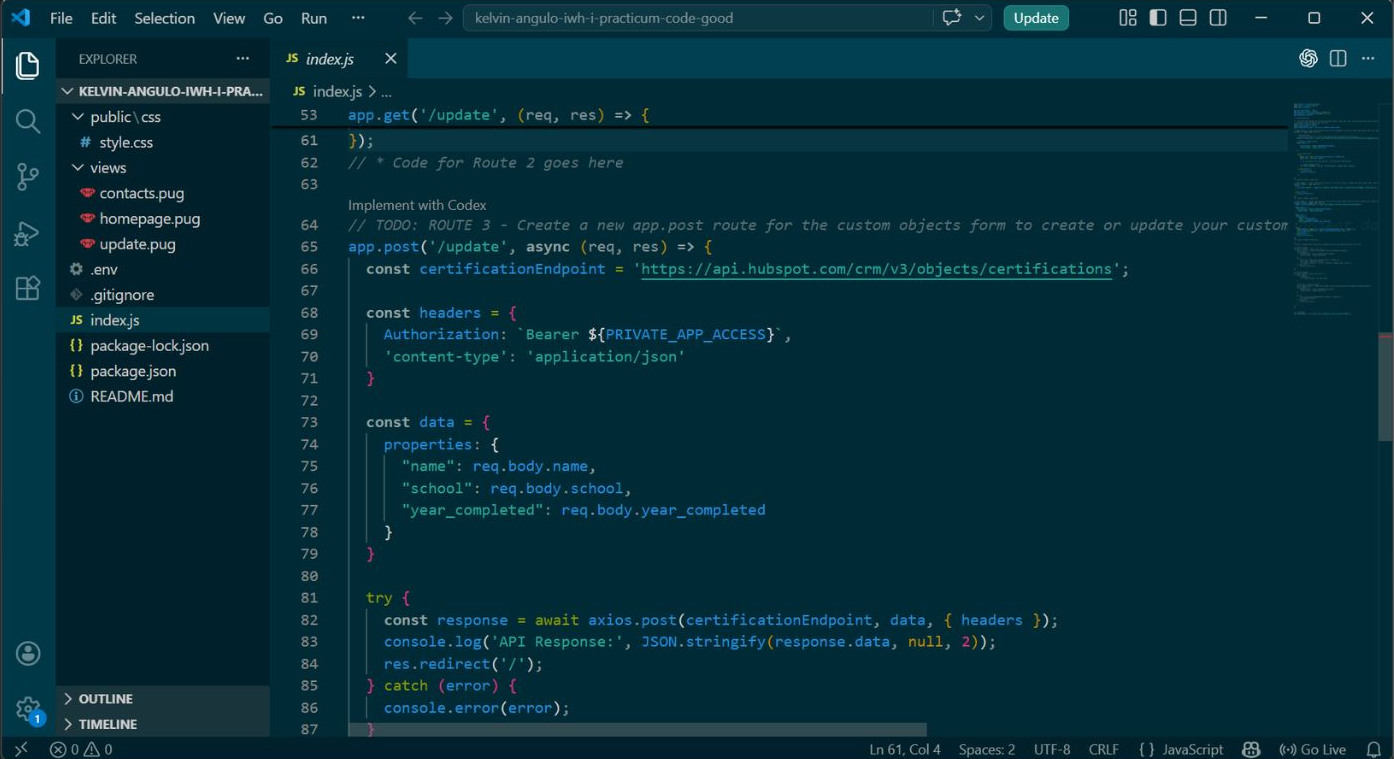The height and width of the screenshot is (759, 1394).
Task: Click the Codex icon in editor toolbar
Action: coord(1308,59)
